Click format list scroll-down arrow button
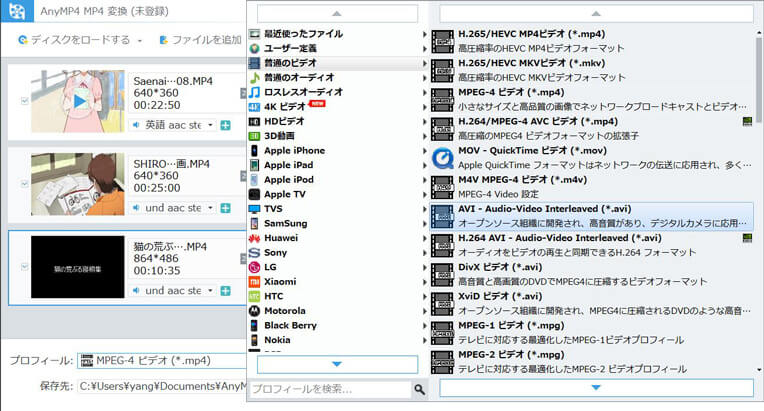Viewport: 764px width, 411px height. point(596,388)
